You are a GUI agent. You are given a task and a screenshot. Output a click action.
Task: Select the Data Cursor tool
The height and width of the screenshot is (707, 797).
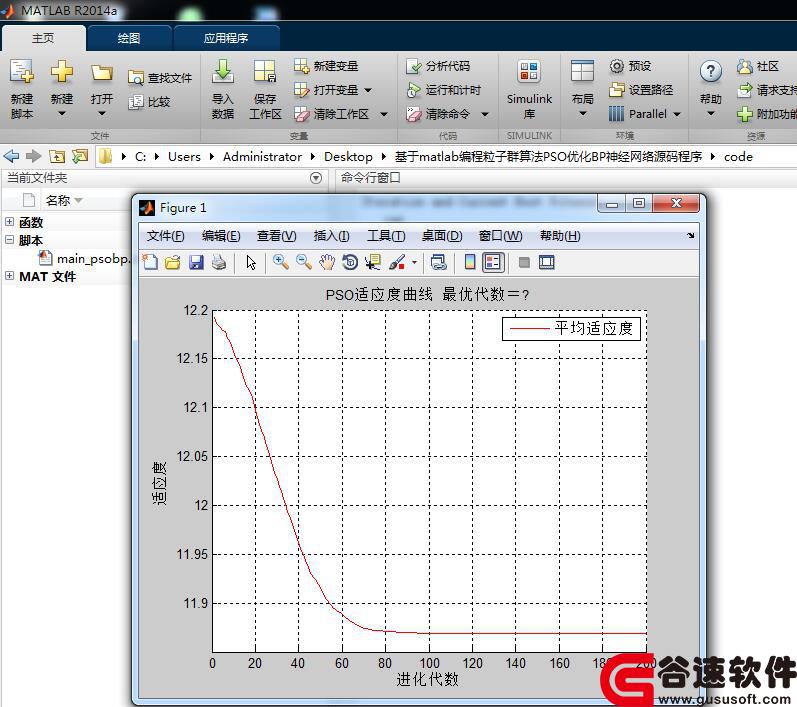coord(373,262)
